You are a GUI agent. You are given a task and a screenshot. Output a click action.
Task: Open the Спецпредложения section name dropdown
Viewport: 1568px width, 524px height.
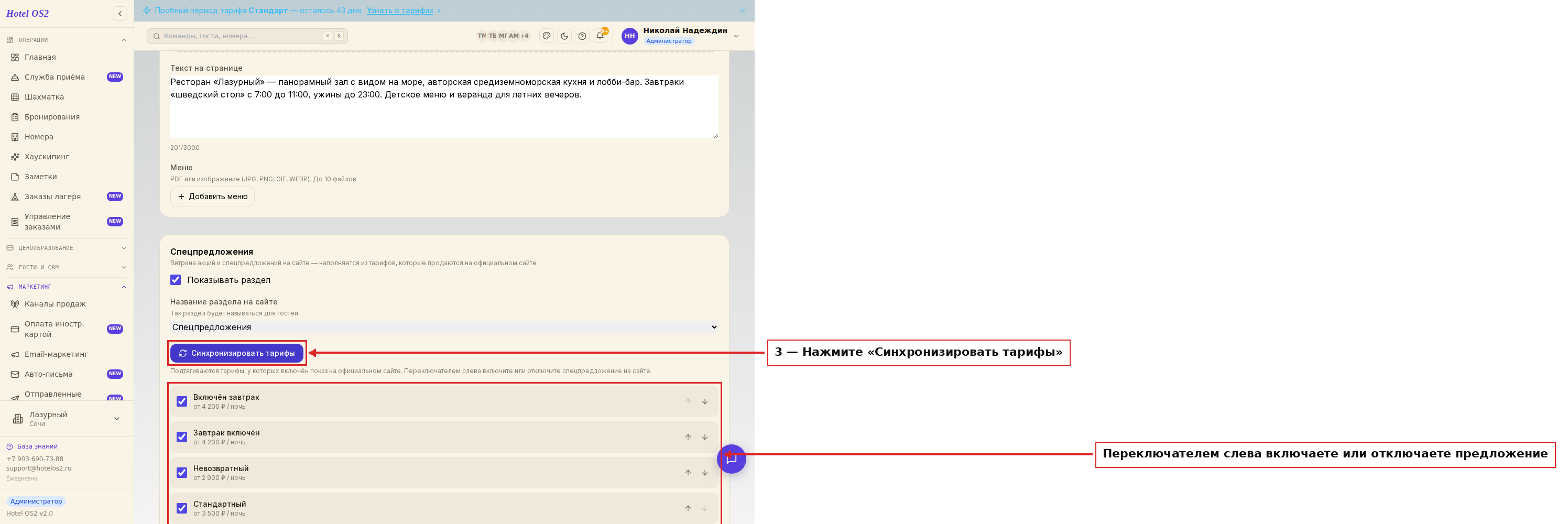coord(444,327)
